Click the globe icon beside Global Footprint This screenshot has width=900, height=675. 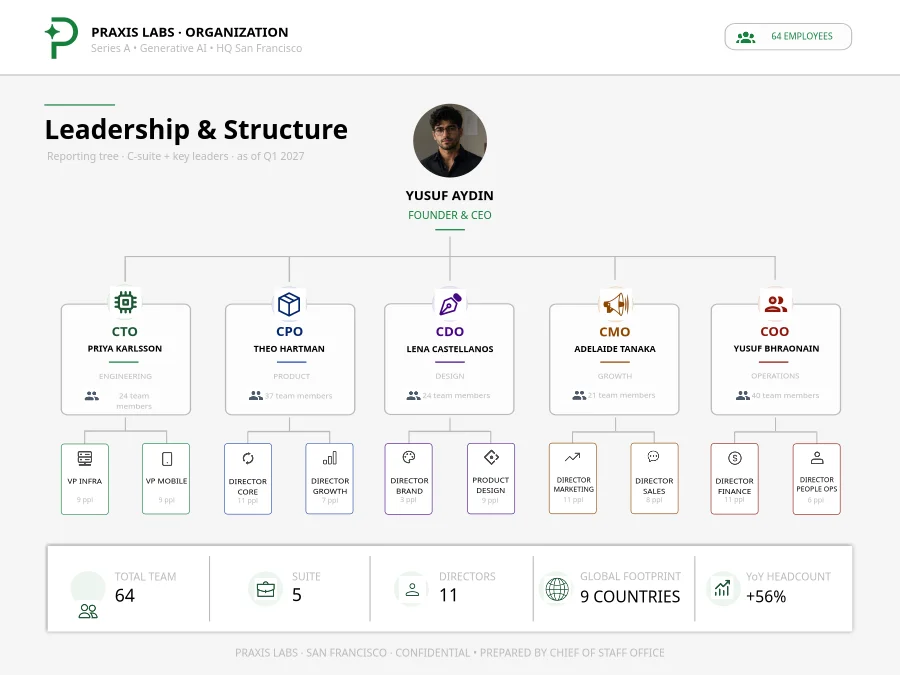click(x=557, y=589)
